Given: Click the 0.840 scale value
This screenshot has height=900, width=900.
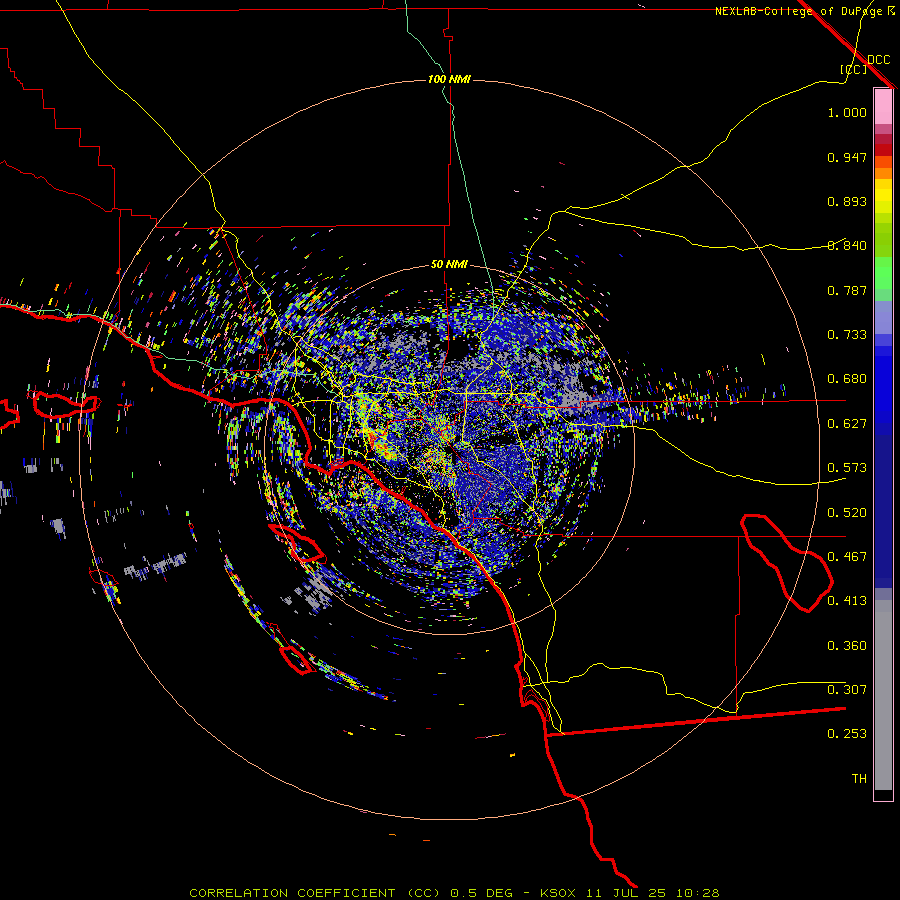Looking at the screenshot, I should tap(847, 246).
